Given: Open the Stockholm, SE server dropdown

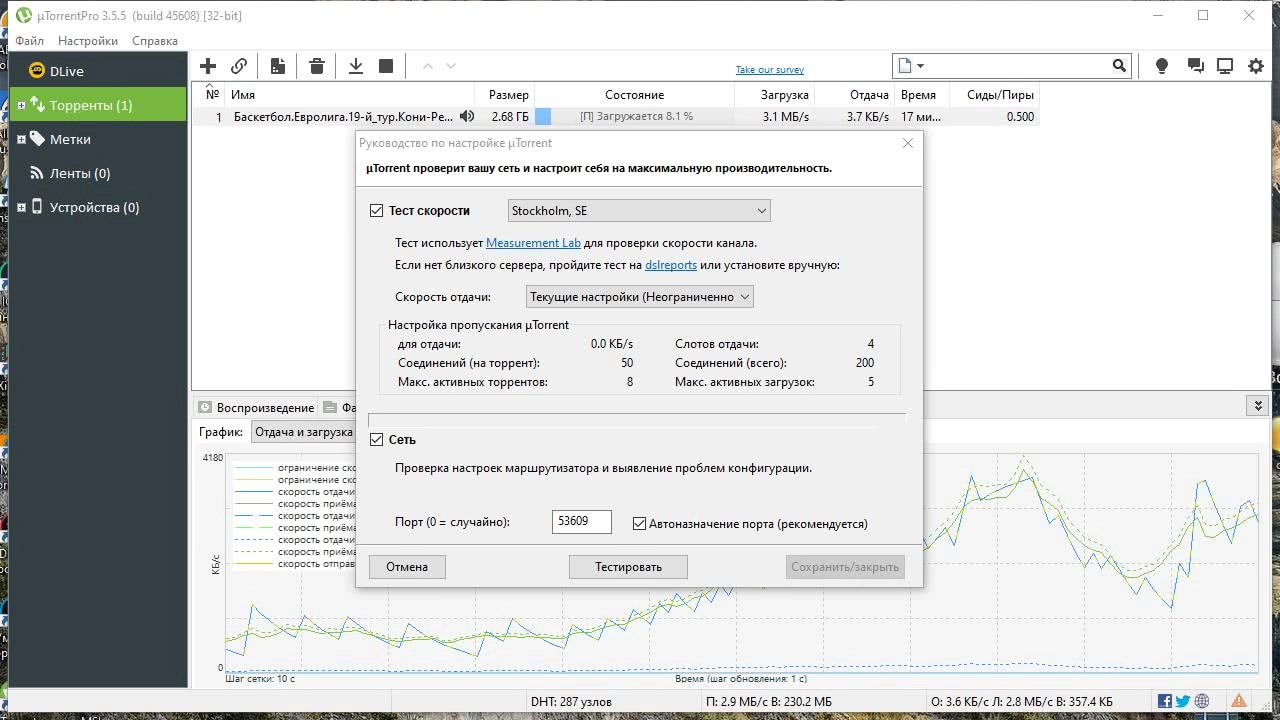Looking at the screenshot, I should tap(639, 211).
